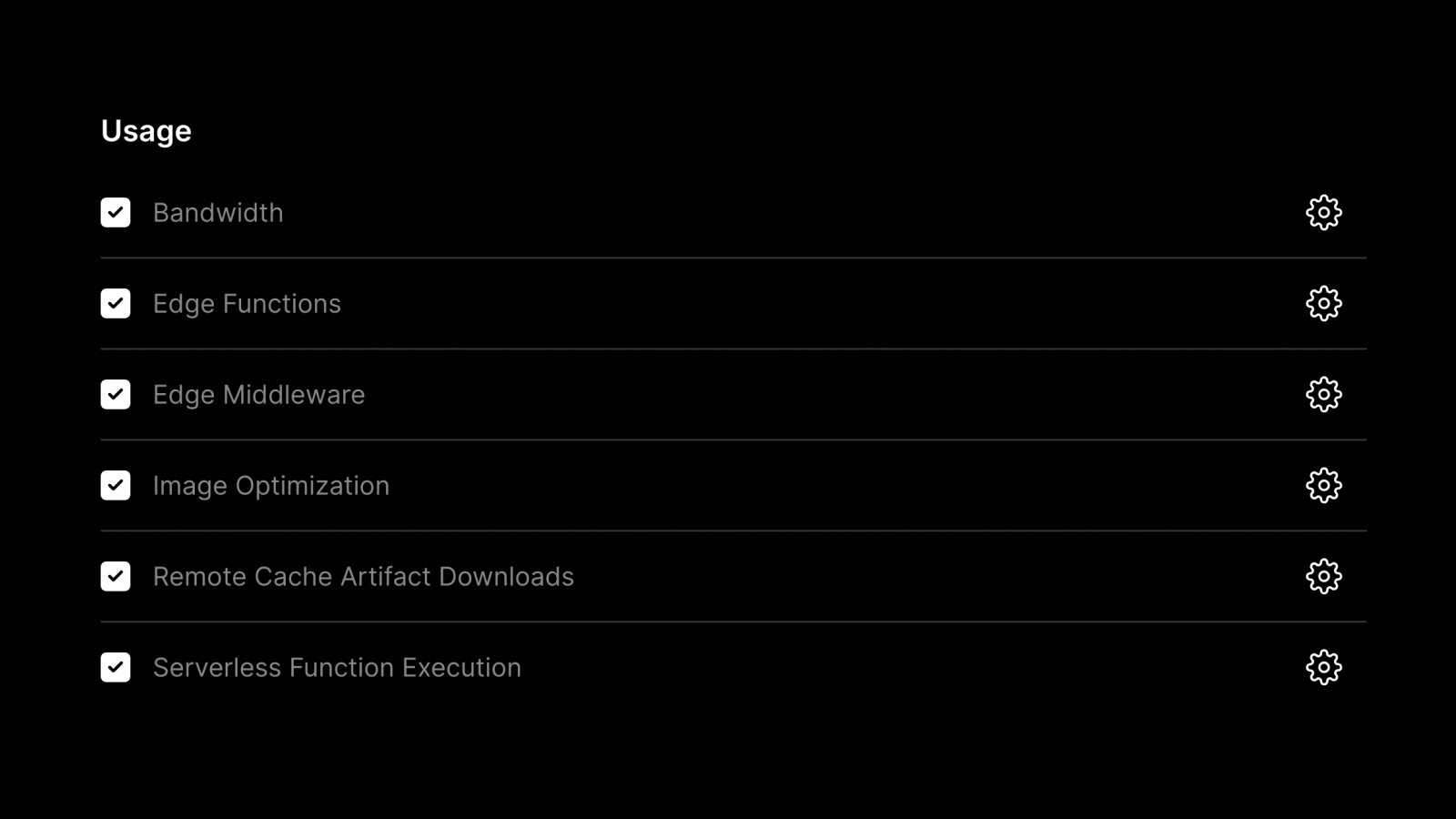Click the Usage section heading
Image resolution: width=1456 pixels, height=819 pixels.
tap(147, 130)
